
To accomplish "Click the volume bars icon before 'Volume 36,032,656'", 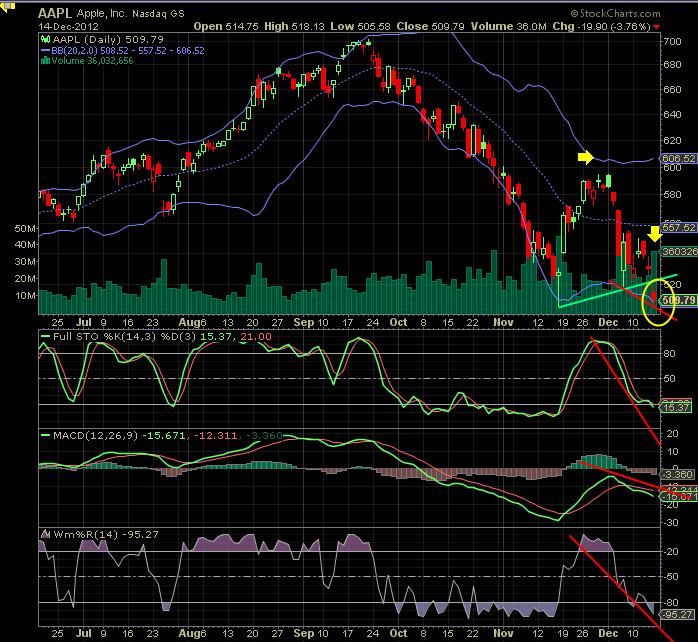I will [x=45, y=61].
